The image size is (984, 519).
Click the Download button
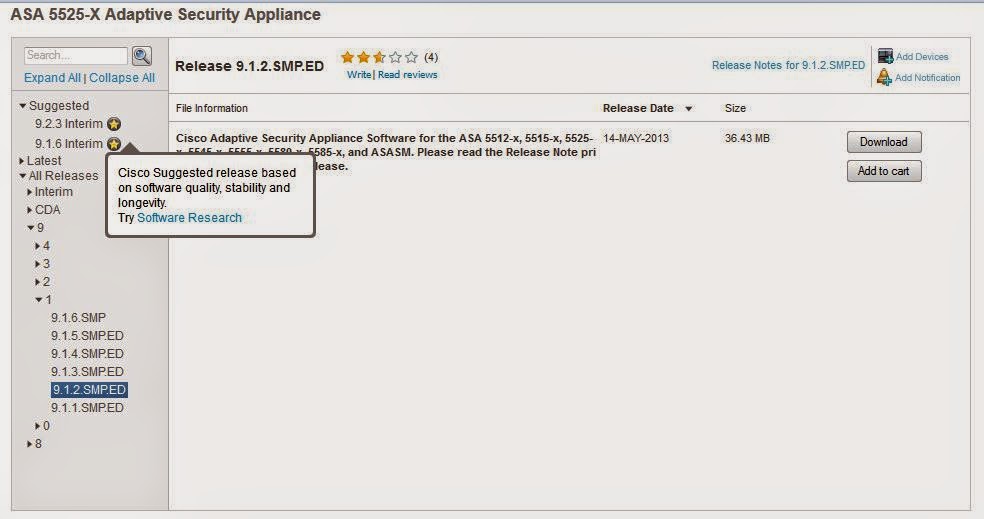point(884,142)
